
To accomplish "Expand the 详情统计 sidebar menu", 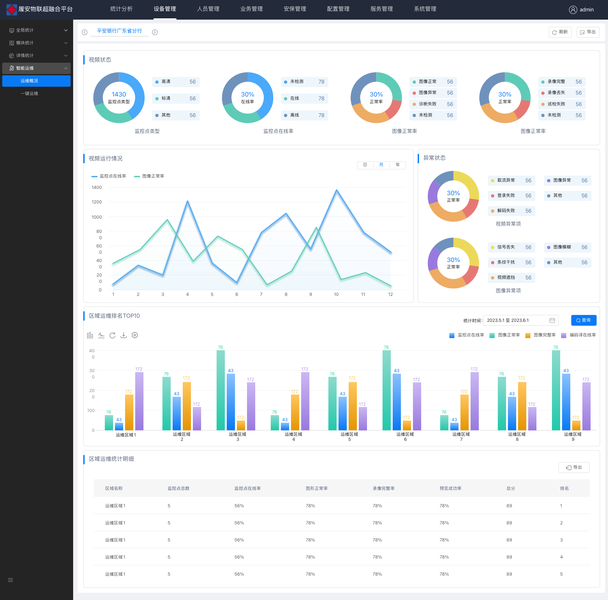I will [x=38, y=55].
